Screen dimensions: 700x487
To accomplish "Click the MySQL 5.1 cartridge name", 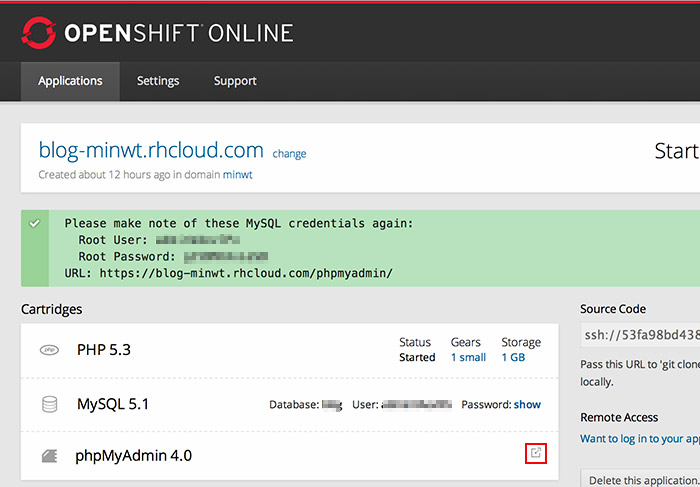I will 113,404.
